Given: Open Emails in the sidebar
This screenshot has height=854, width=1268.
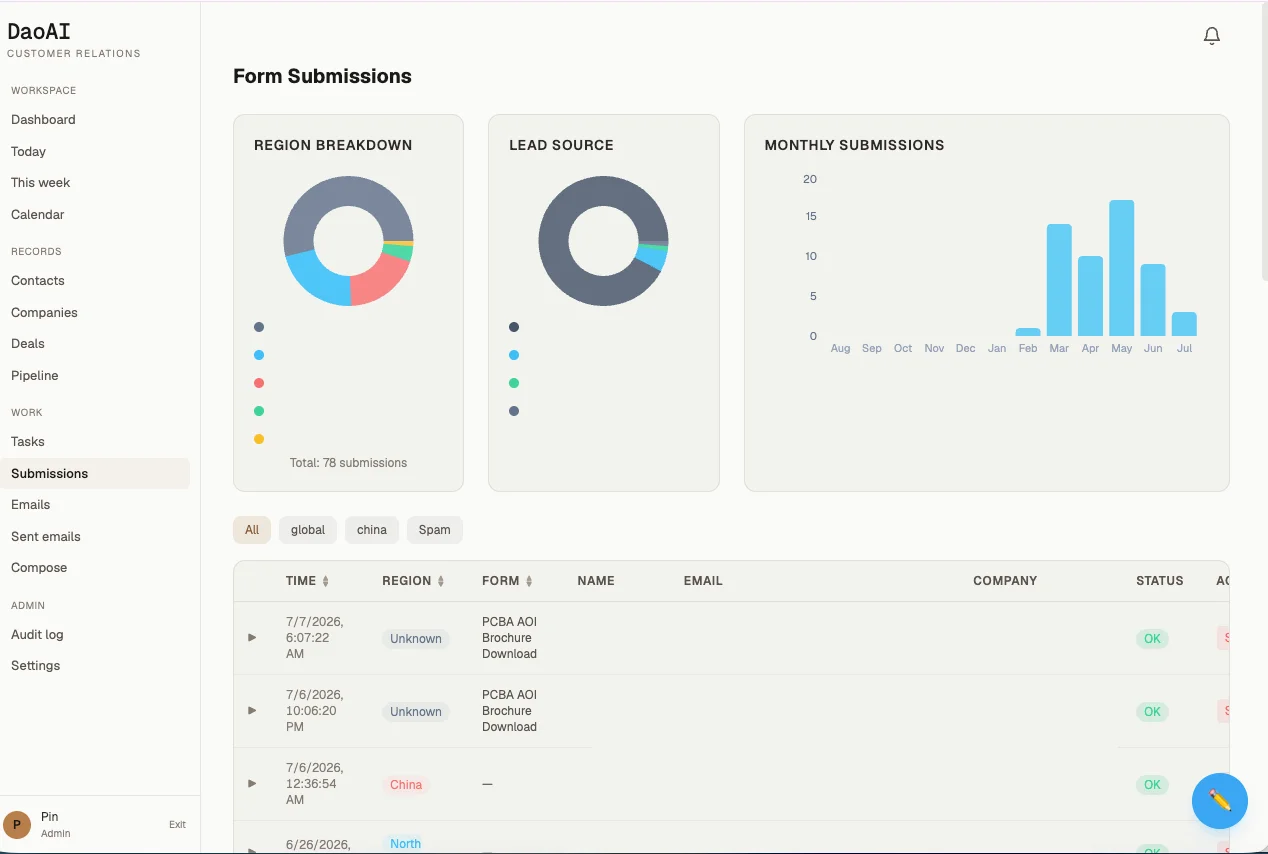Looking at the screenshot, I should tap(30, 504).
